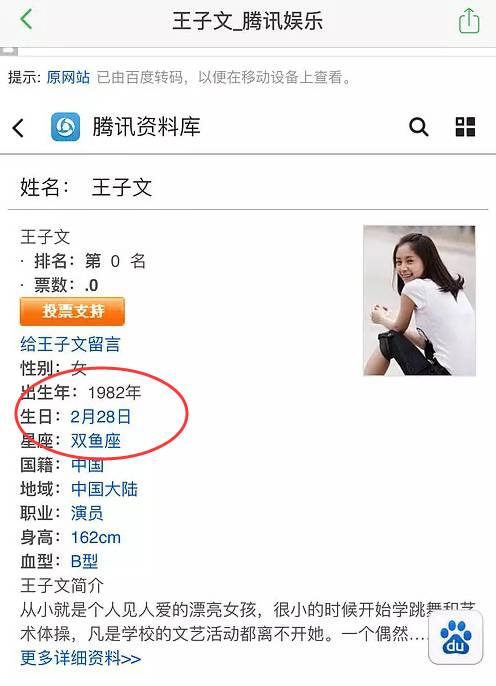The height and width of the screenshot is (686, 496).
Task: Open the 162cm height link
Action: pyautogui.click(x=96, y=537)
